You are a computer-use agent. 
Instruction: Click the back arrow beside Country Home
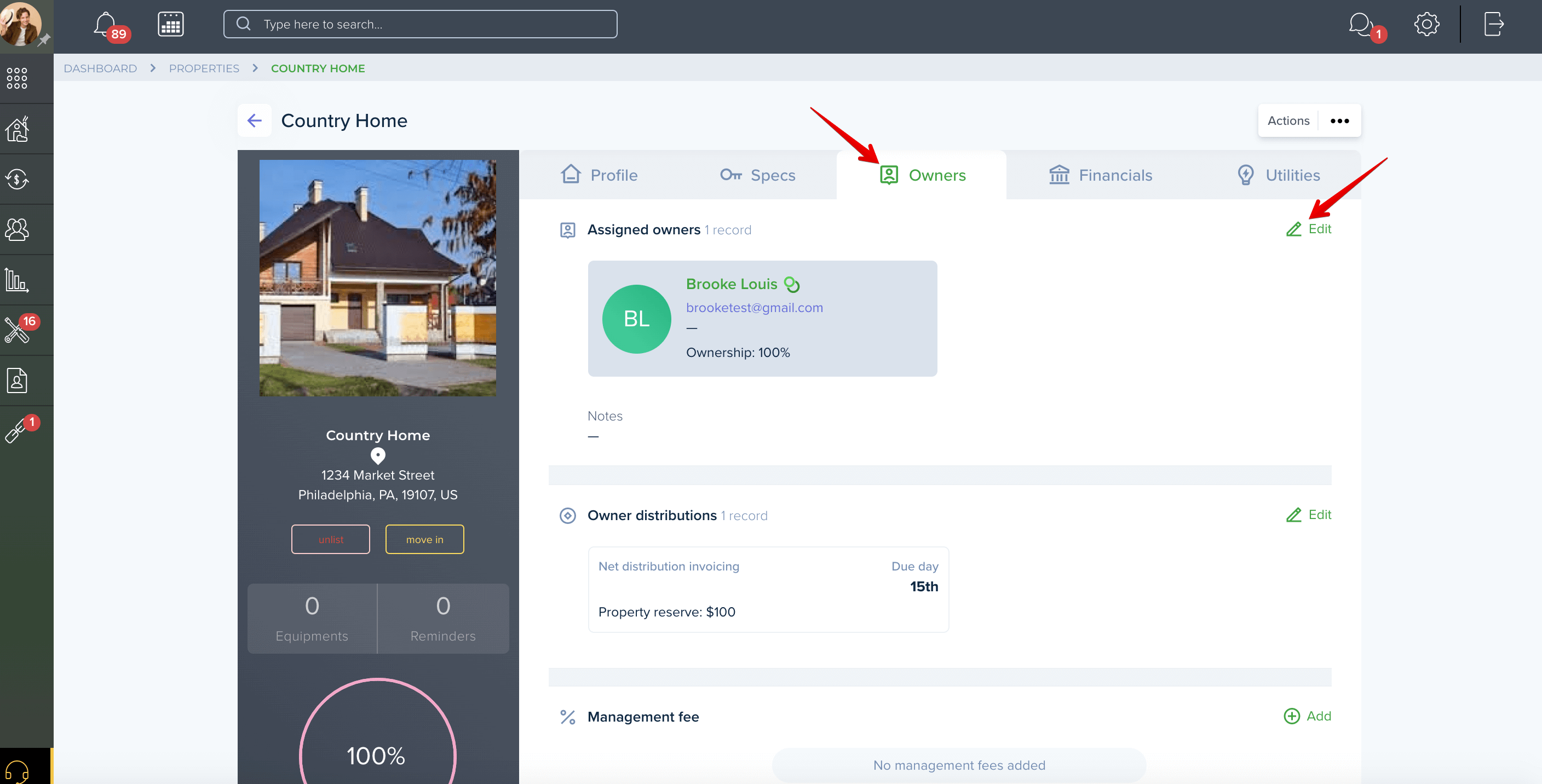pyautogui.click(x=255, y=120)
